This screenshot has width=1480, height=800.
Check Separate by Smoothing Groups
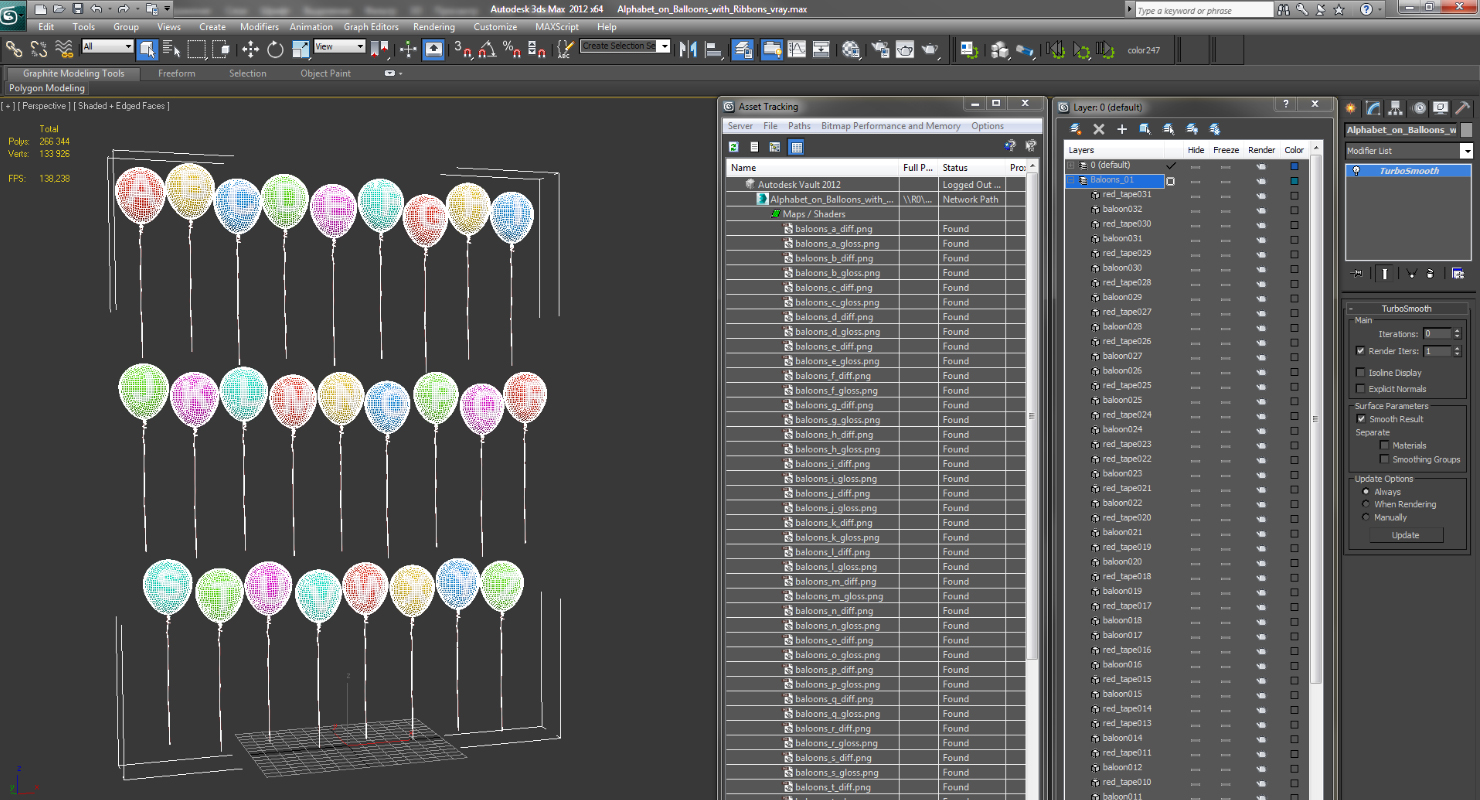[x=1384, y=459]
